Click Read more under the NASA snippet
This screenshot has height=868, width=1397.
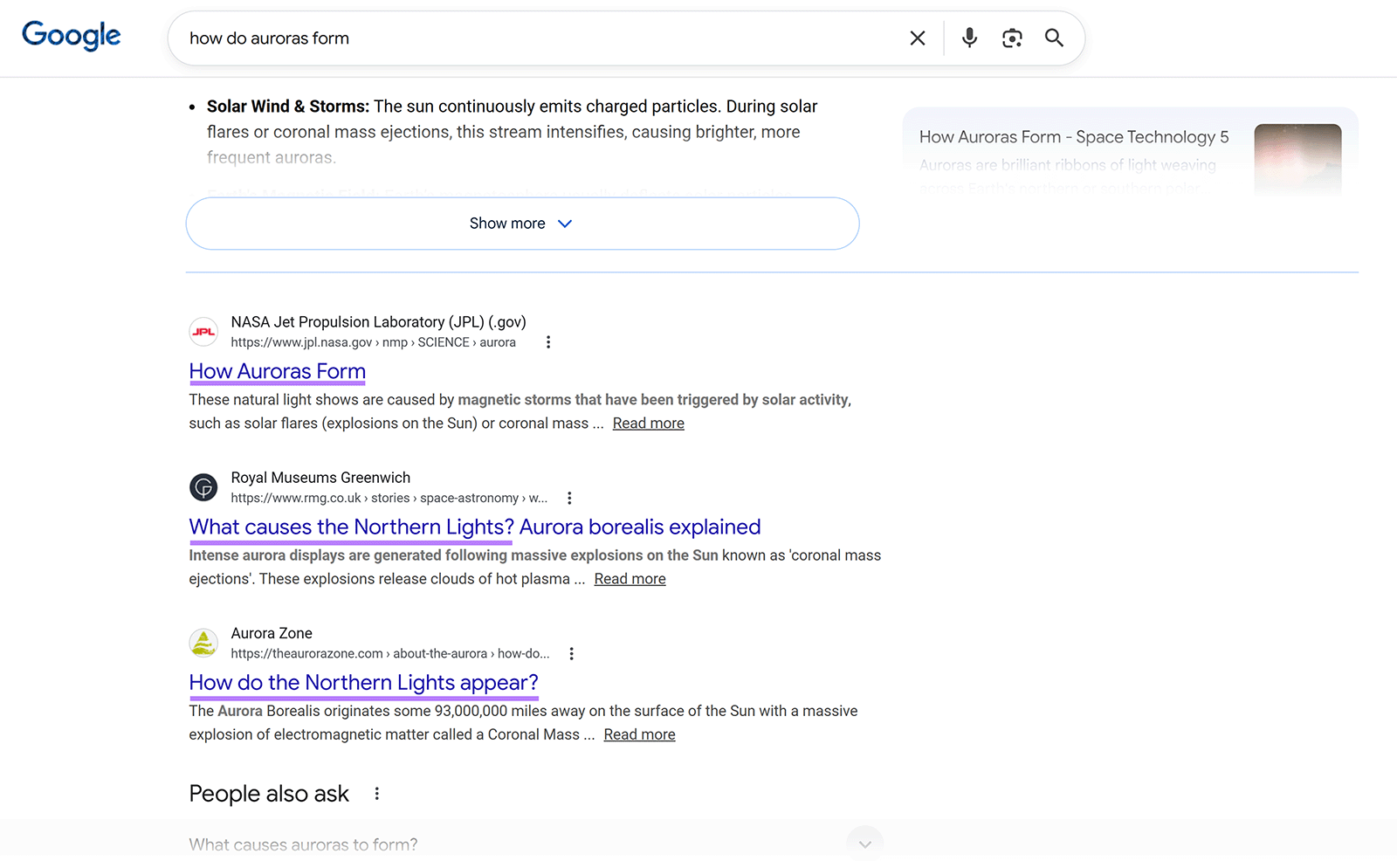coord(648,423)
